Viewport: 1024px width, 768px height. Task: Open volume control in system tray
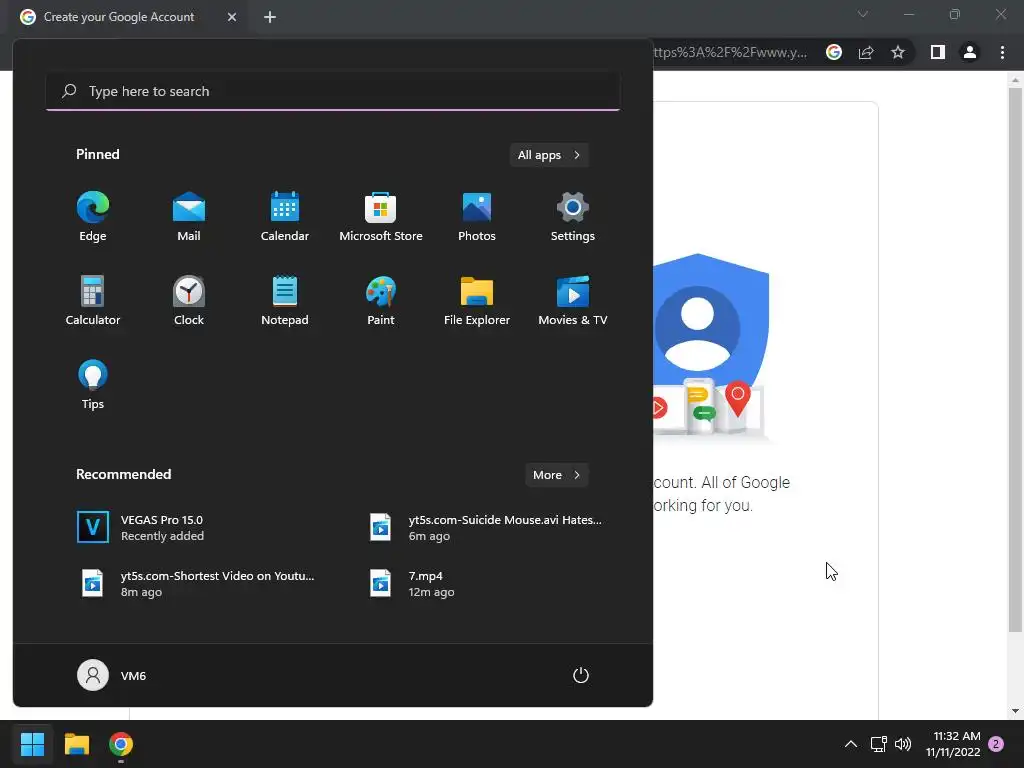point(903,744)
